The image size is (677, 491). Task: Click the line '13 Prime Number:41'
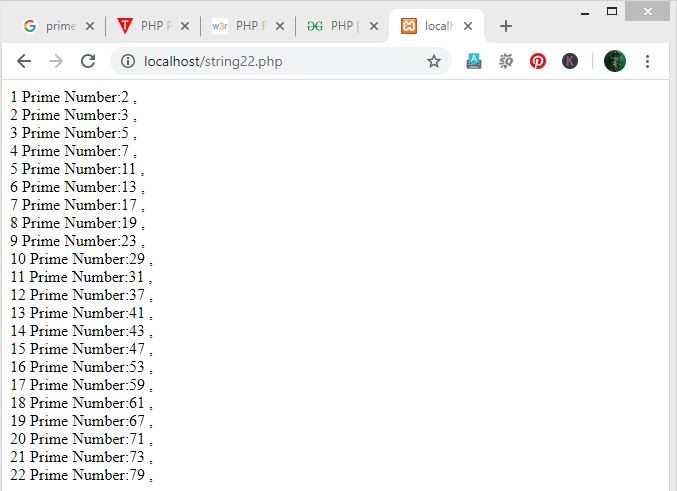coord(81,313)
